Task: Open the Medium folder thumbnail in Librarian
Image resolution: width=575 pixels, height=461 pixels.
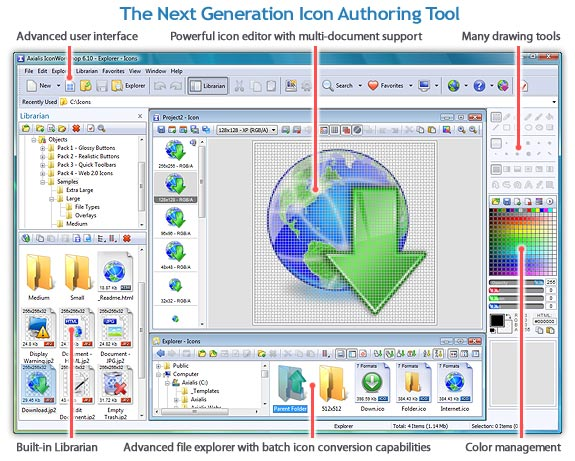Action: (x=39, y=277)
